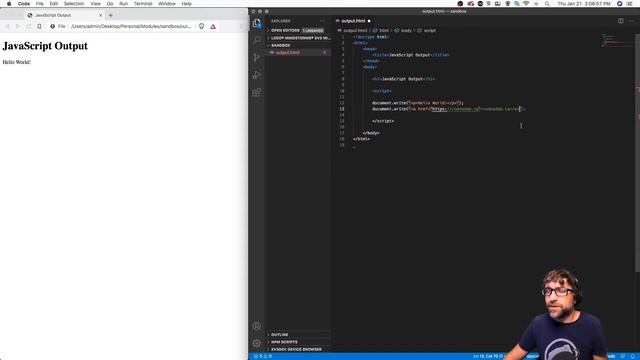
Task: Open the Source Control view
Action: (257, 58)
